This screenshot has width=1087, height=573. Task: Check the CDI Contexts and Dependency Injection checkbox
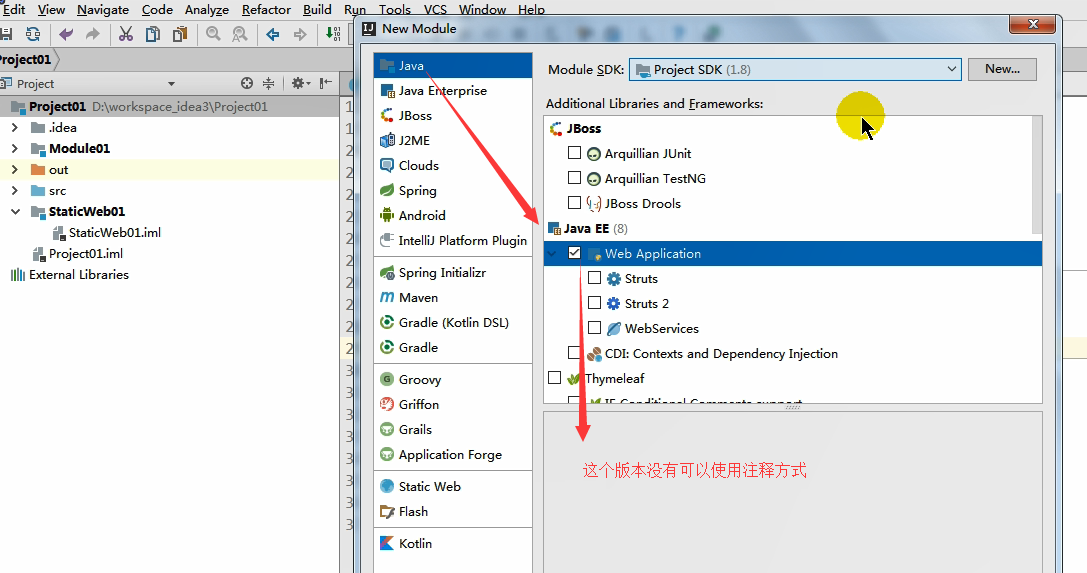coord(574,353)
